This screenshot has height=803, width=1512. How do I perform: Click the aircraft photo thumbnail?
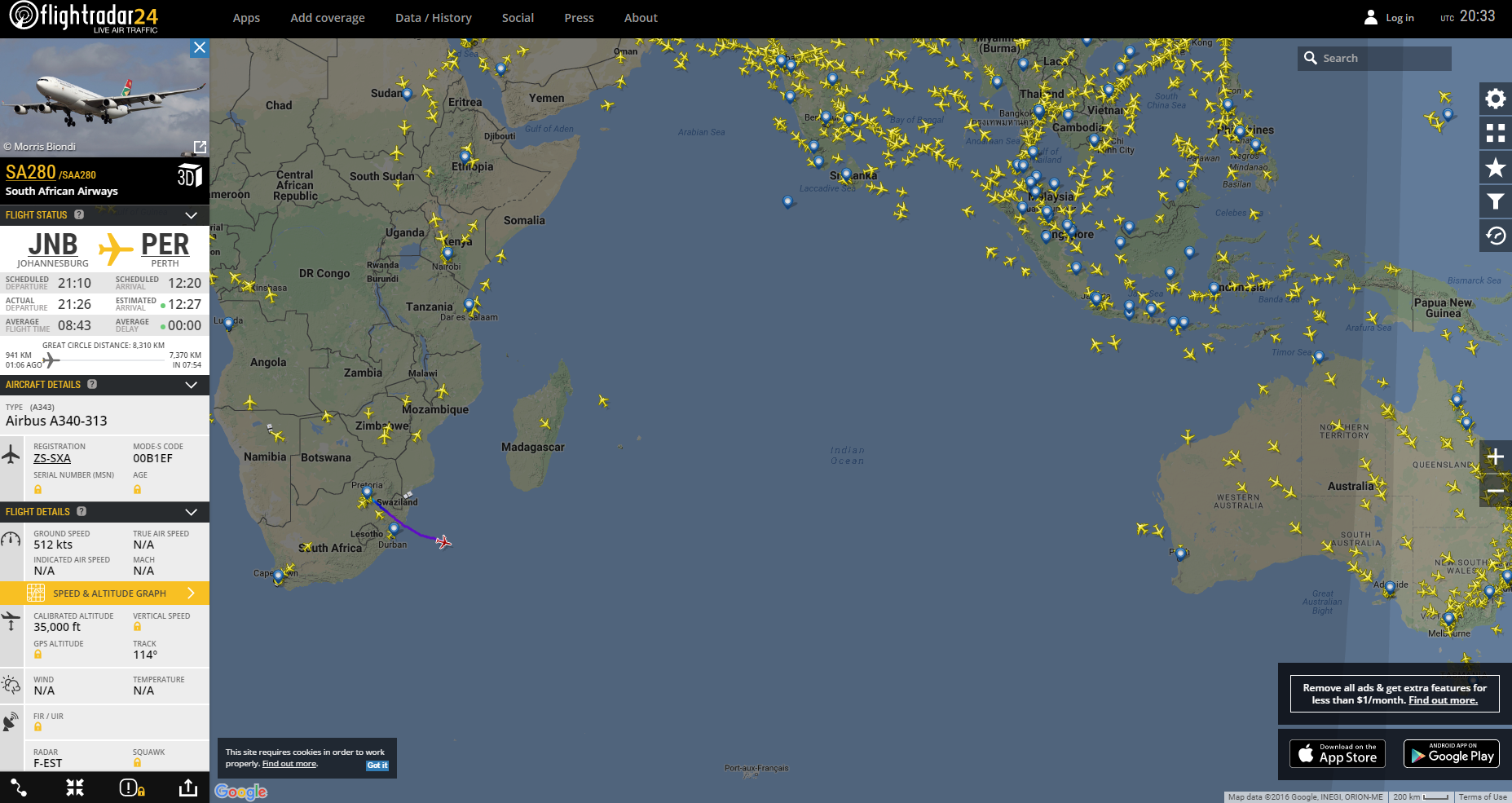104,98
